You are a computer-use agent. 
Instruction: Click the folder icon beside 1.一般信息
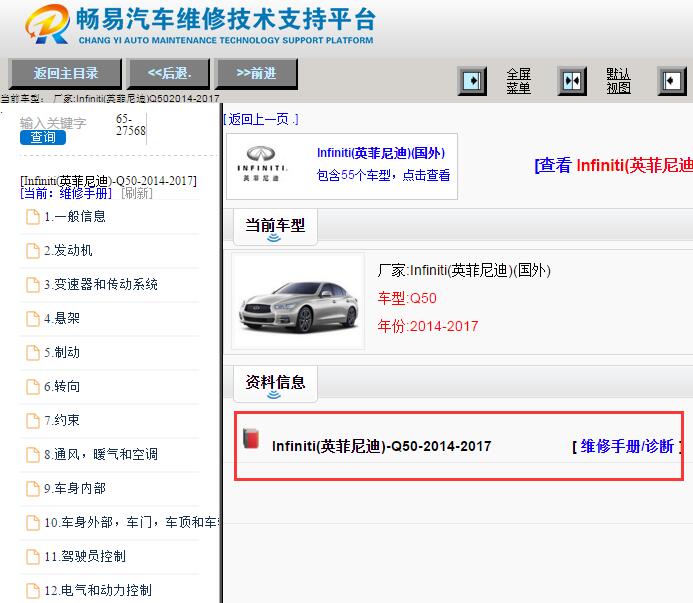tap(33, 217)
